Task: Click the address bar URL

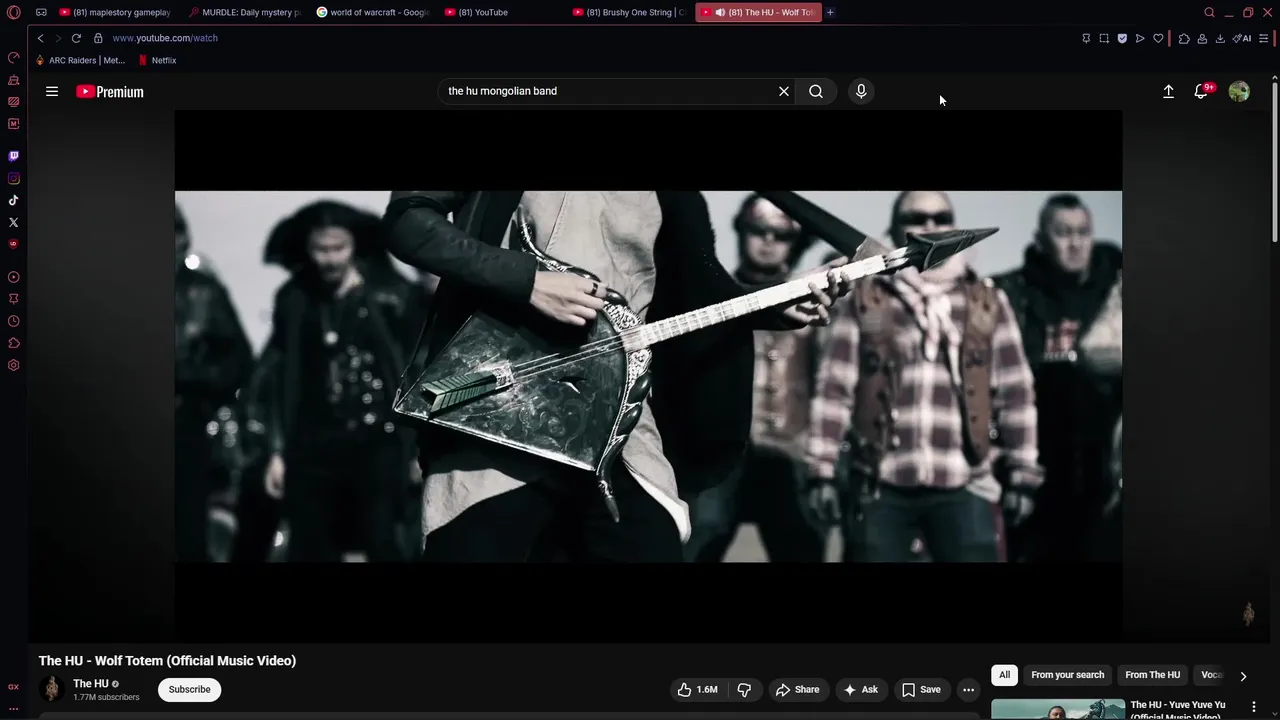Action: click(x=165, y=38)
